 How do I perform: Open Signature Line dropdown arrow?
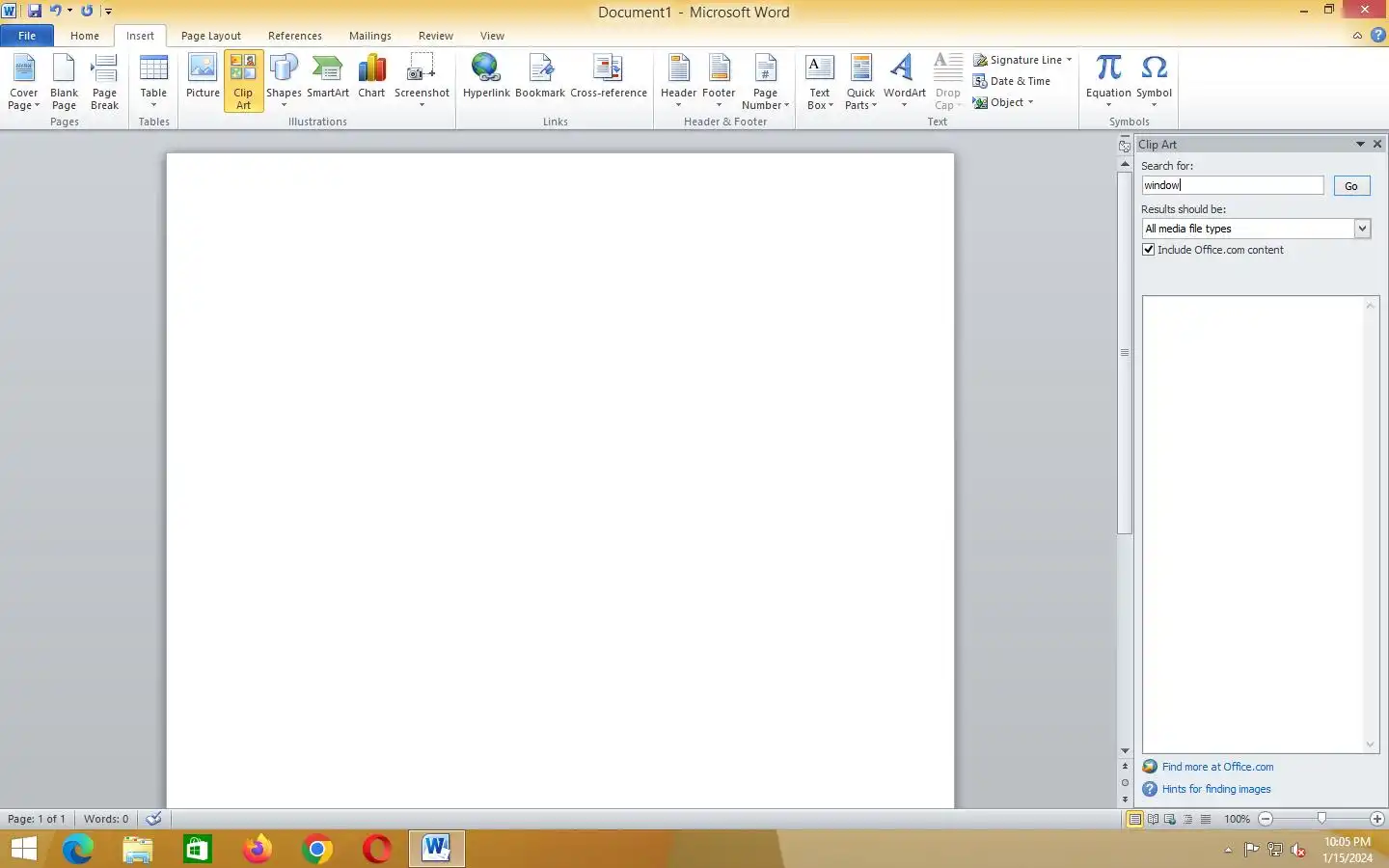click(1069, 60)
